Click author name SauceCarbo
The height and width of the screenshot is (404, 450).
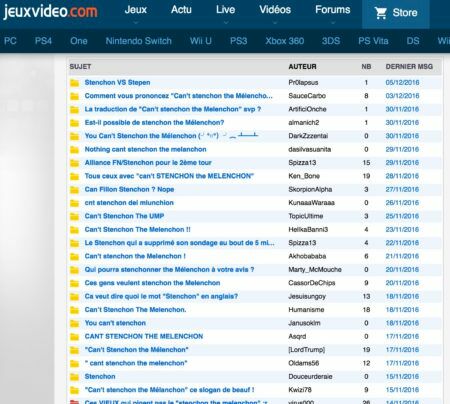(x=307, y=96)
